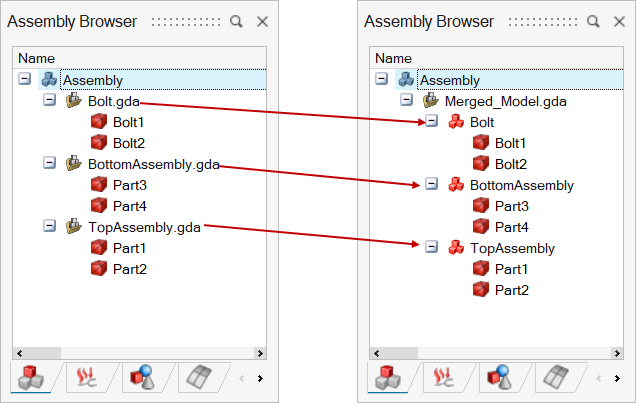The height and width of the screenshot is (403, 636).
Task: Click the Bolt1 part cube icon in left browser
Action: tap(99, 121)
